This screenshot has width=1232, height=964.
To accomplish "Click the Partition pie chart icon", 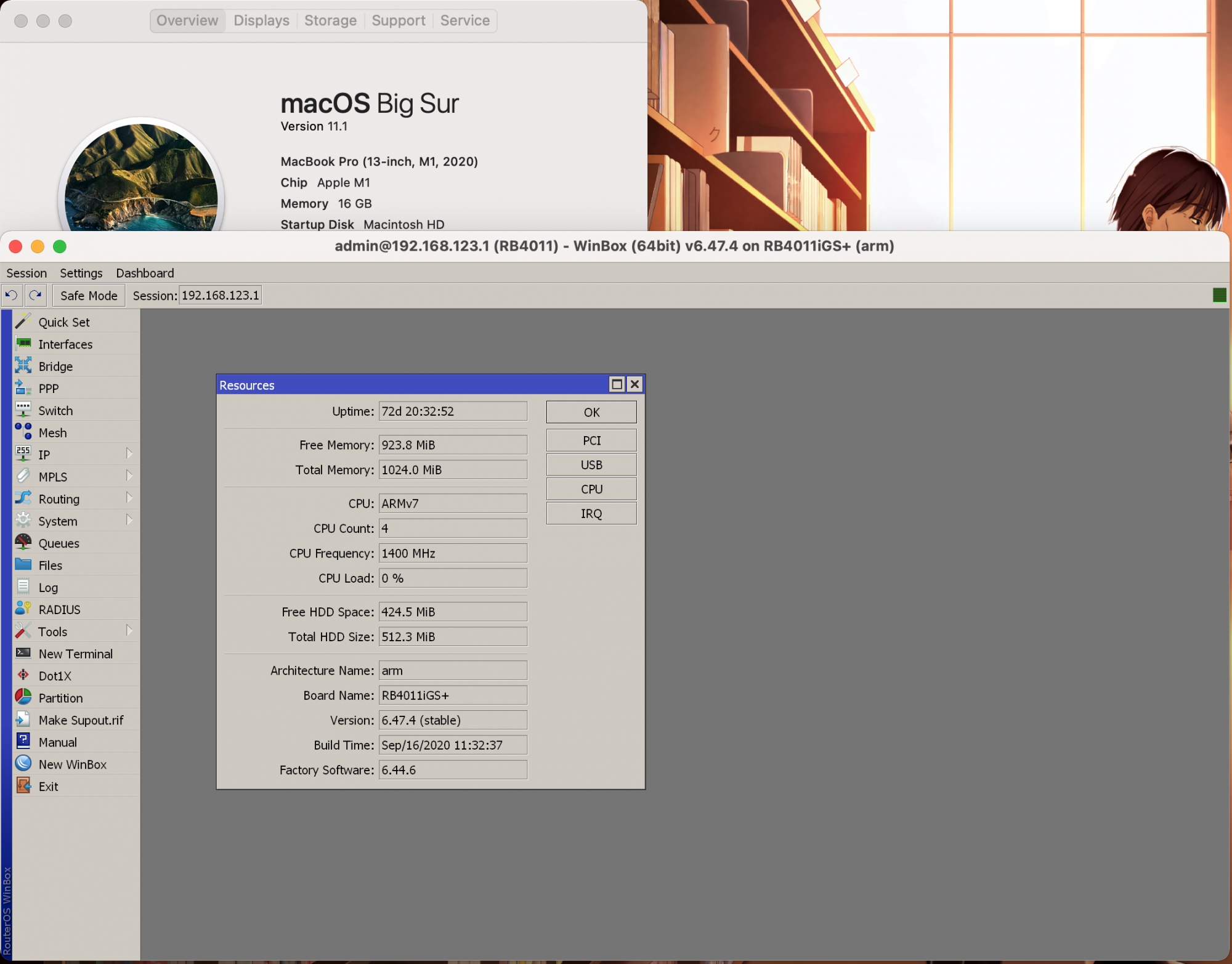I will tap(23, 697).
